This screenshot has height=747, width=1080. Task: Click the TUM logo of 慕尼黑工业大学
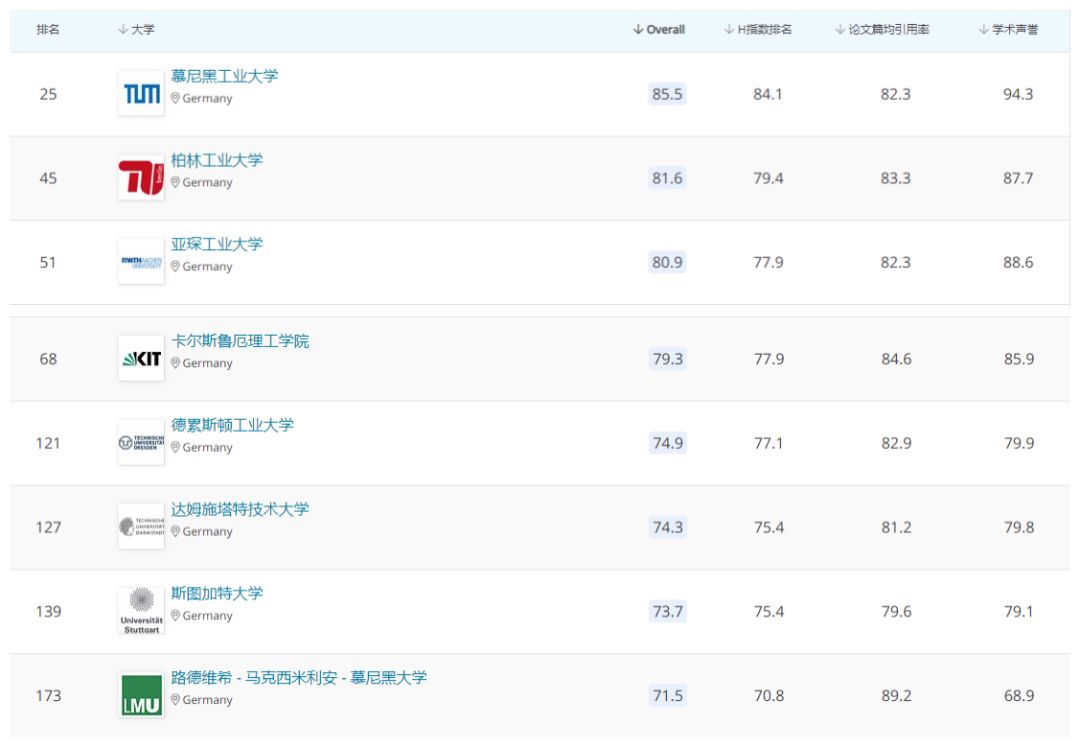click(141, 93)
